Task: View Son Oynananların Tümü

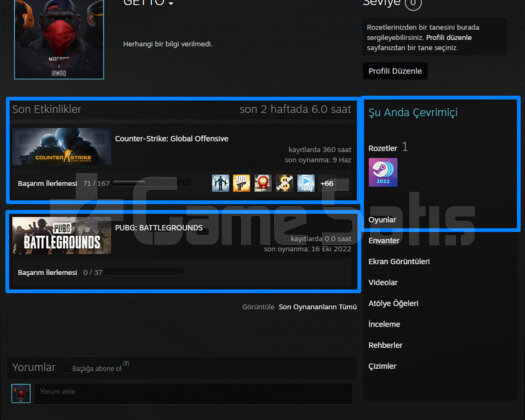Action: pos(318,307)
